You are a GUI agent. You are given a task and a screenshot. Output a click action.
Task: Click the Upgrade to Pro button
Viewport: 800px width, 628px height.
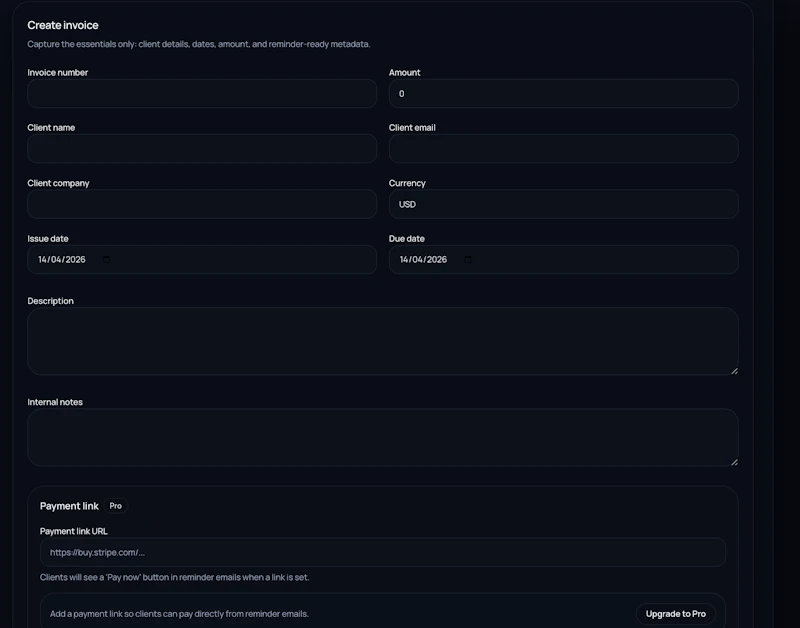[677, 613]
